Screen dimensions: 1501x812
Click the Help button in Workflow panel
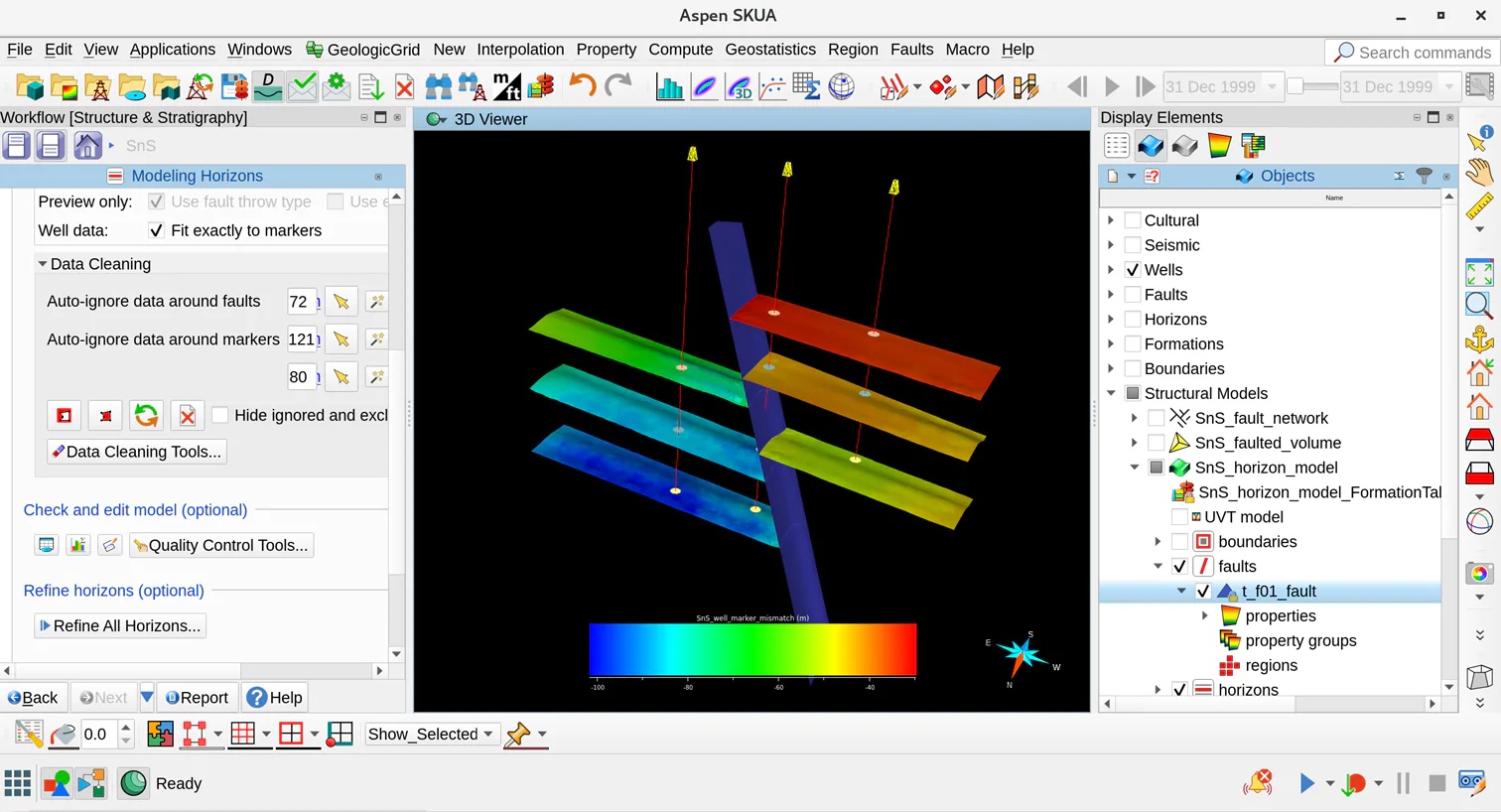[x=275, y=698]
